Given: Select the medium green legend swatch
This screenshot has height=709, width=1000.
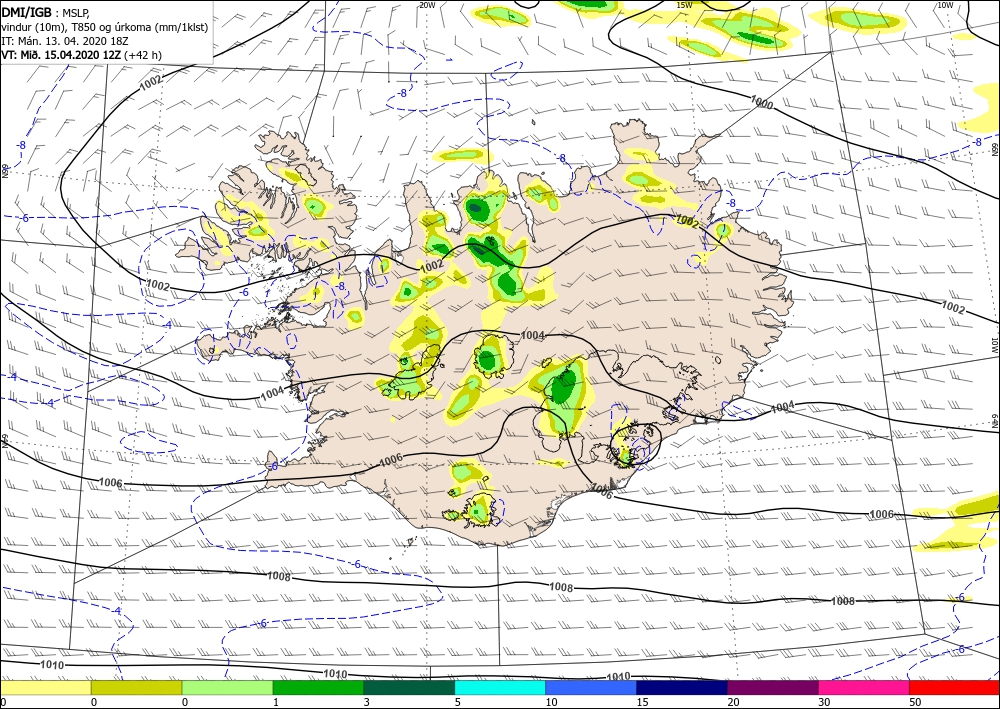Looking at the screenshot, I should (x=318, y=687).
